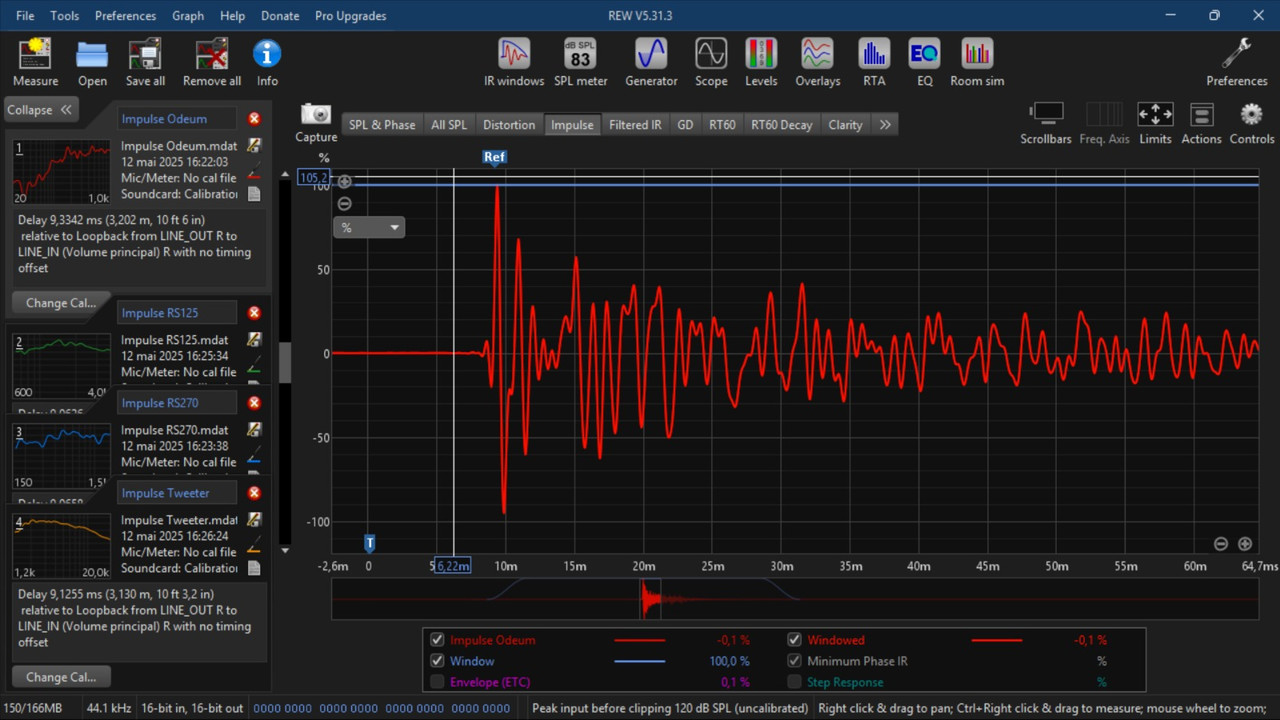Open a measurement file

(x=92, y=62)
